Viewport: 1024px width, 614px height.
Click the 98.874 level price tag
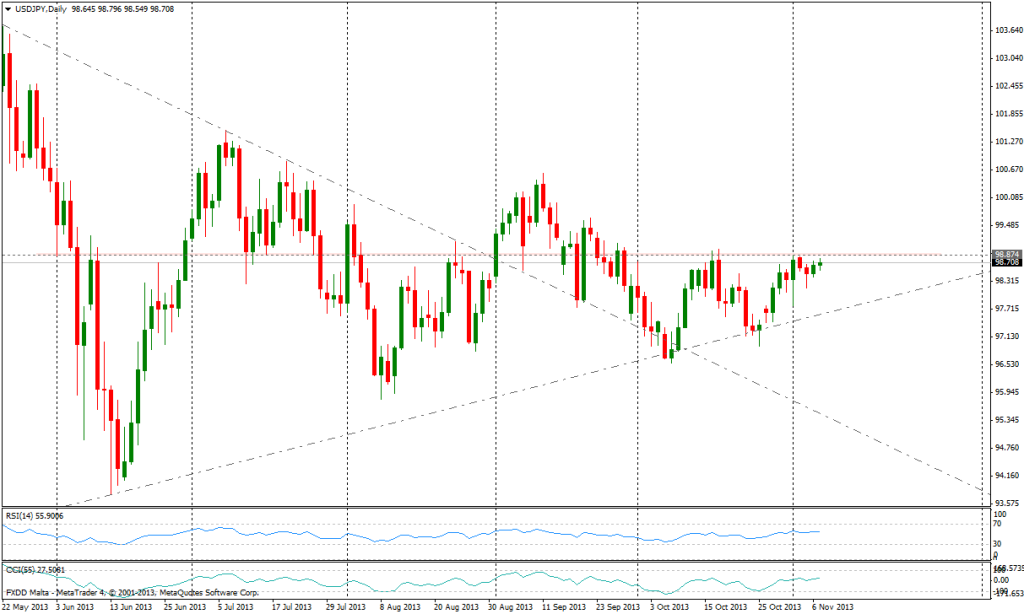[x=1006, y=253]
